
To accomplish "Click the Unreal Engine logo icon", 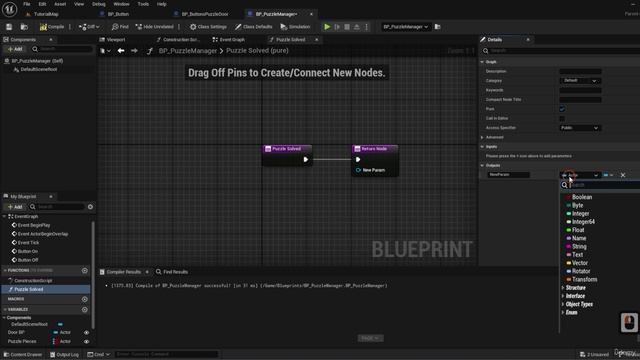I will pos(9,9).
